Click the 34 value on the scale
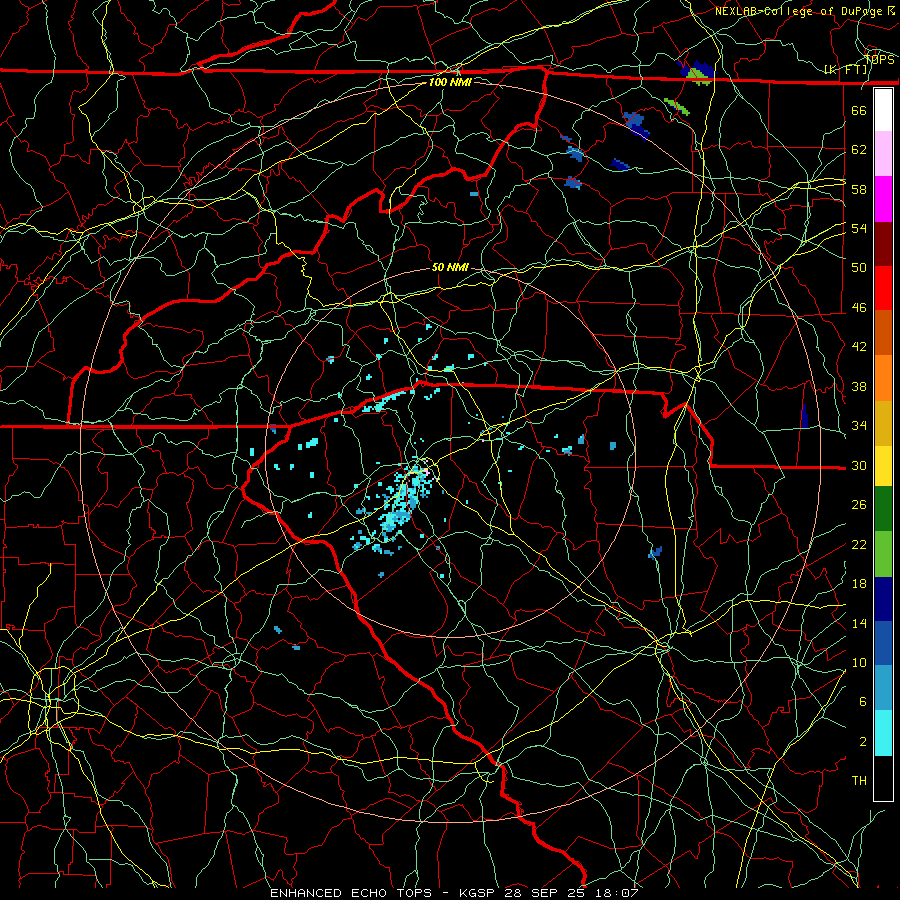900x900 pixels. click(859, 425)
